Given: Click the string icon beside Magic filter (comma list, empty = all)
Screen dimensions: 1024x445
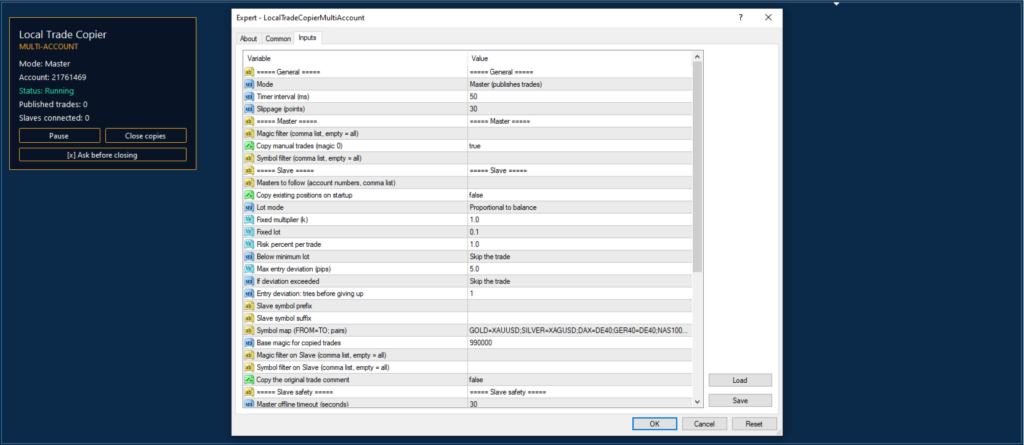Looking at the screenshot, I should (249, 133).
